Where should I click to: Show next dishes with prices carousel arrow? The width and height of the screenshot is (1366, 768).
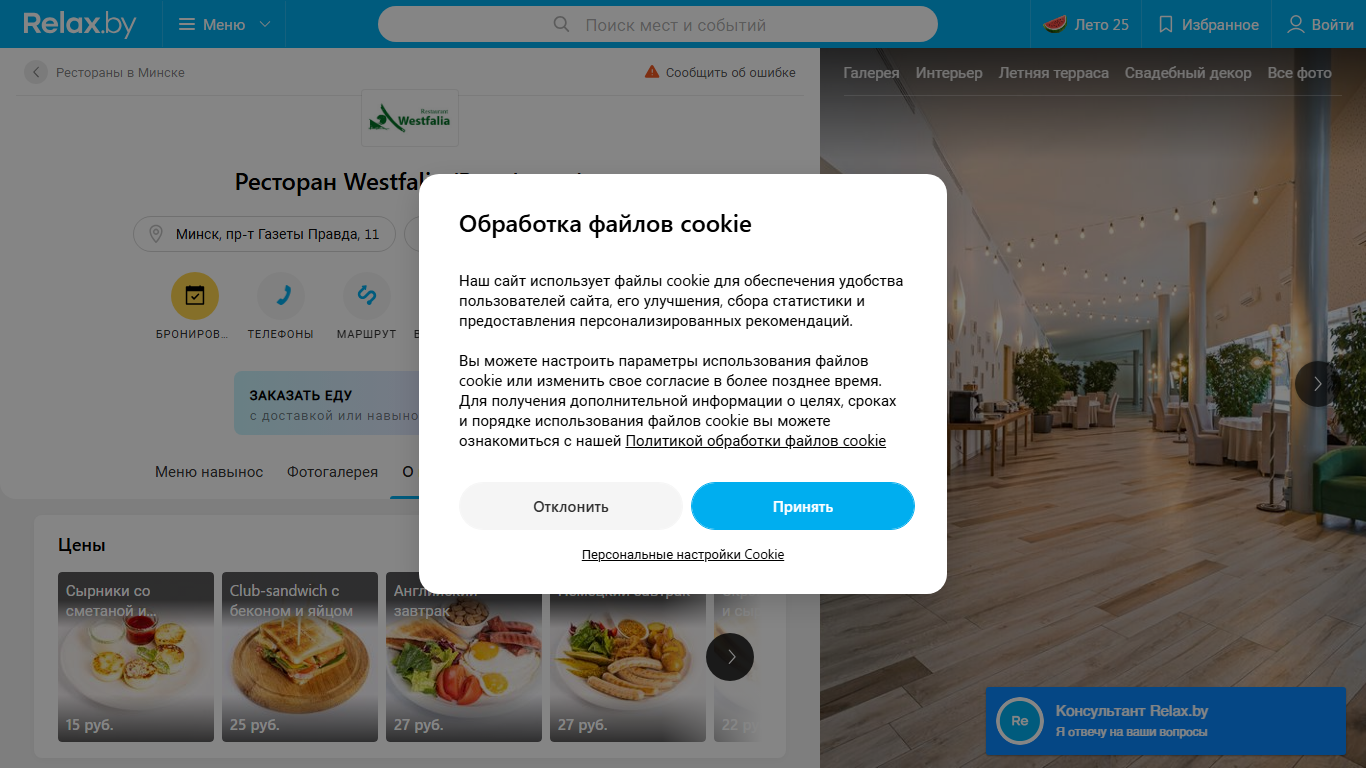click(x=730, y=657)
